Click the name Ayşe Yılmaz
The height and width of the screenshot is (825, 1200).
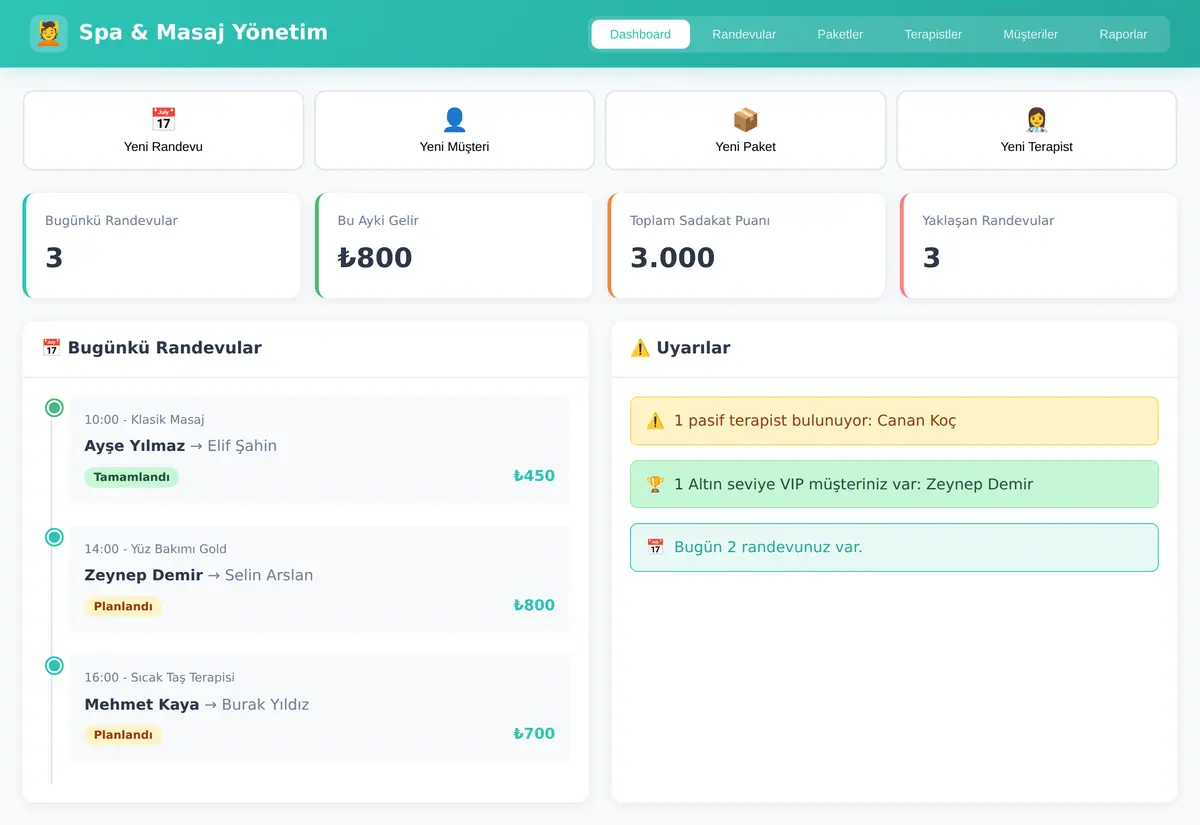[135, 446]
